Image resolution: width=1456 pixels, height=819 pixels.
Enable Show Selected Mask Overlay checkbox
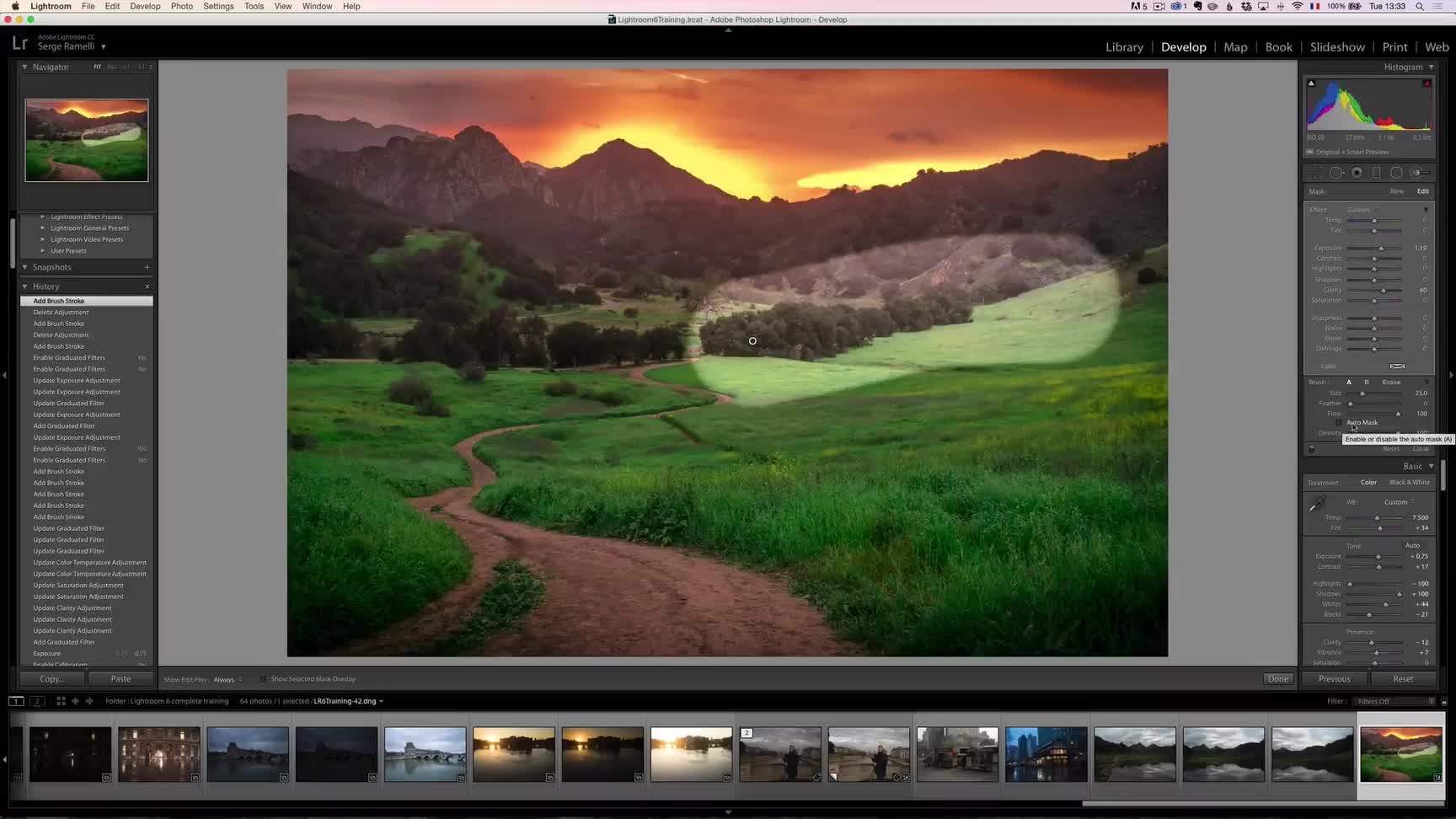264,679
